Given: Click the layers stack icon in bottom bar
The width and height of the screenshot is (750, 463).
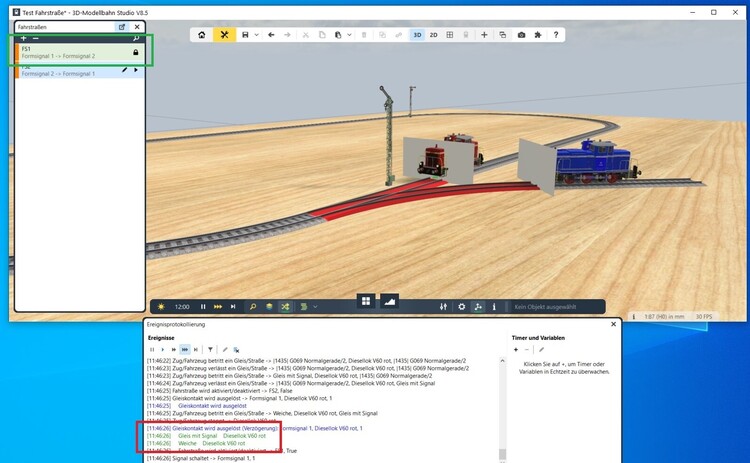Looking at the screenshot, I should click(x=269, y=307).
